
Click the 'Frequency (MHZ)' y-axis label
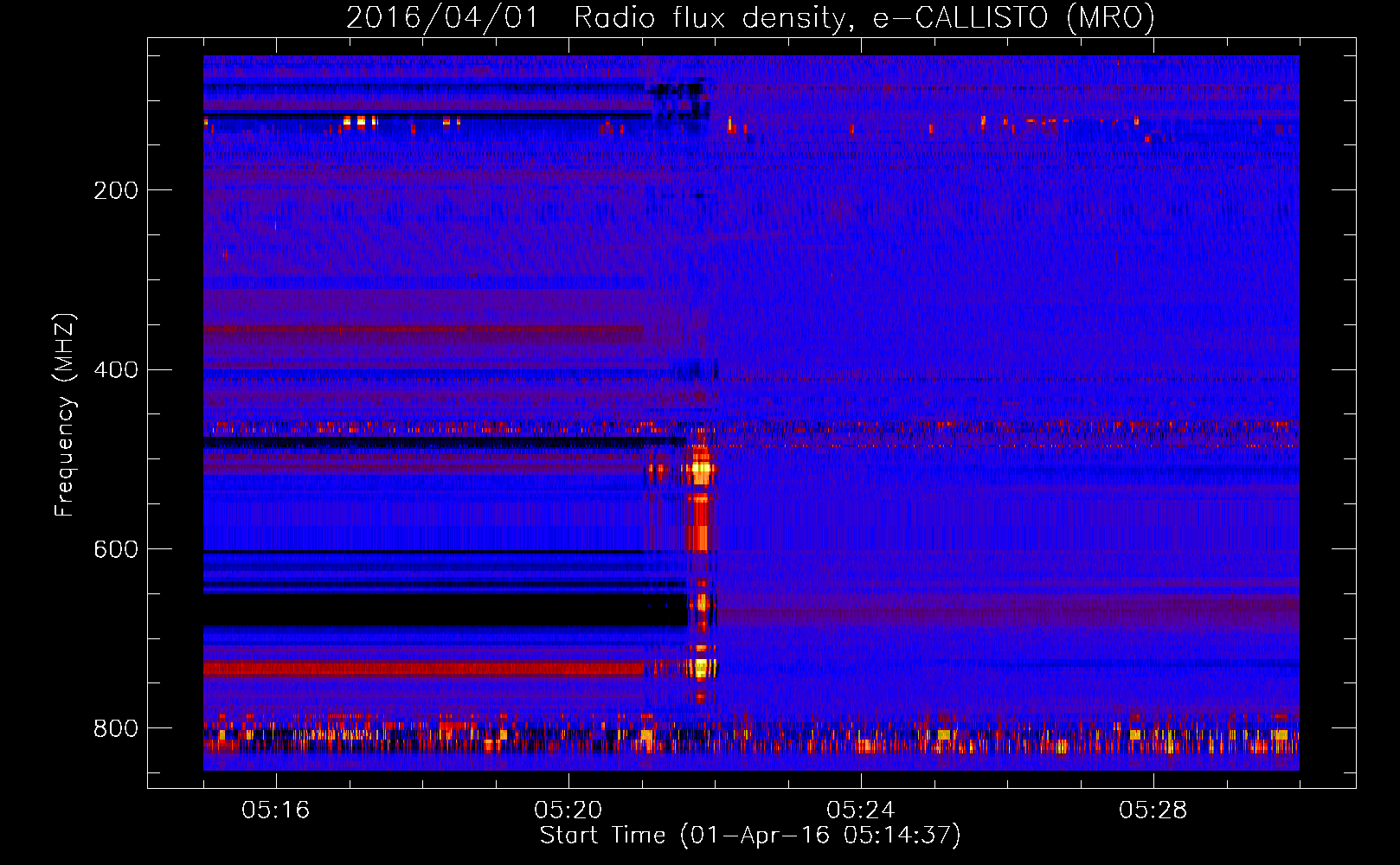(x=64, y=415)
